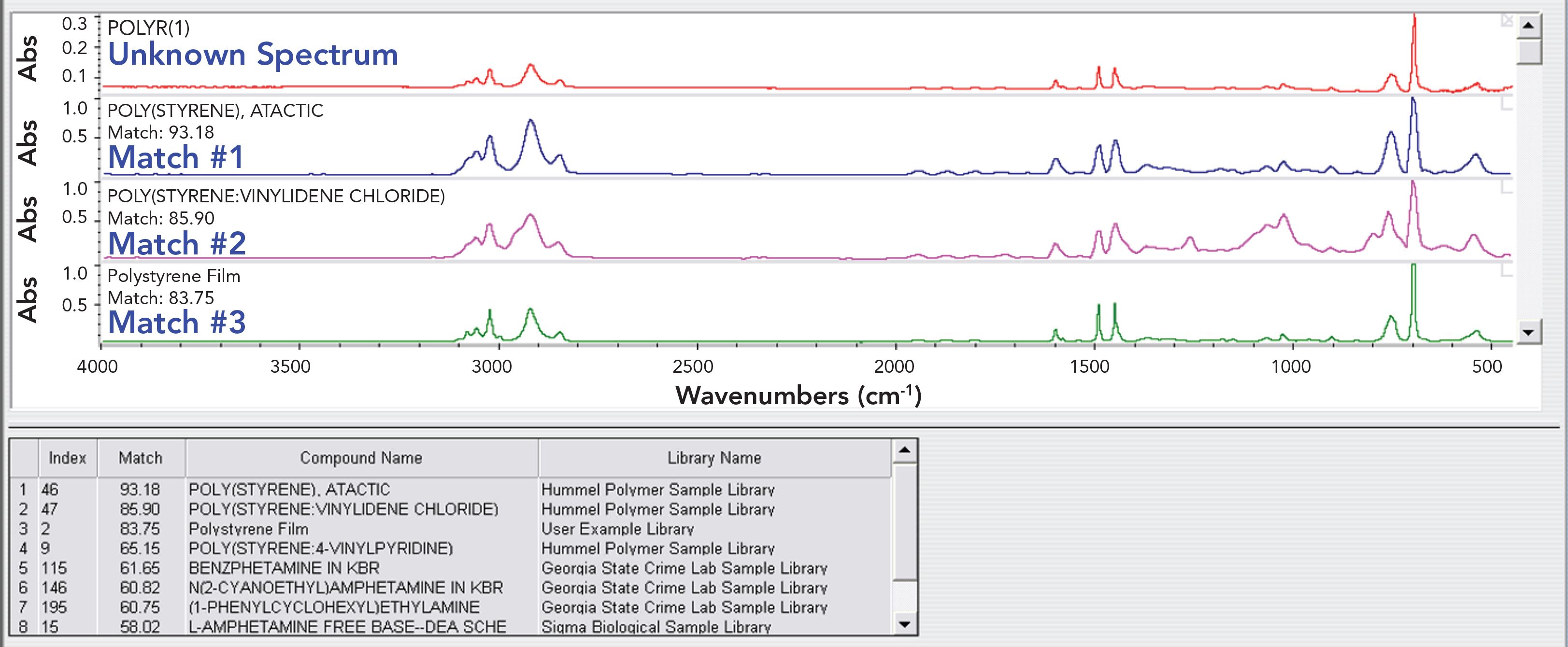
Task: Click the Library Name column header
Action: [x=714, y=458]
